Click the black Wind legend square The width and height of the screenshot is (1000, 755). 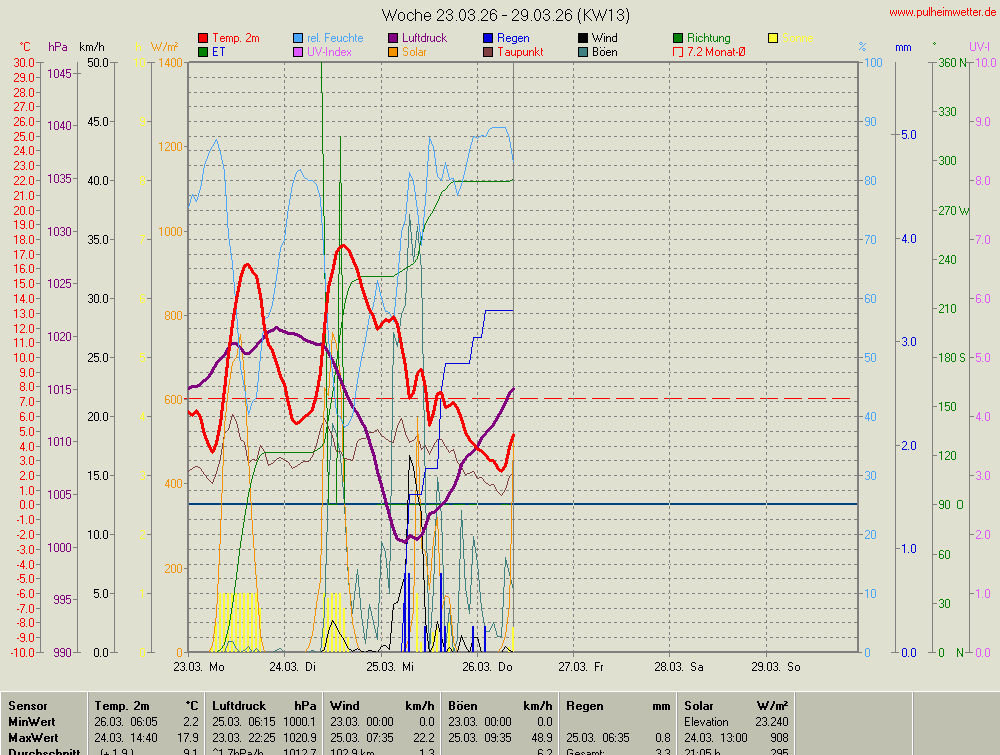click(583, 38)
